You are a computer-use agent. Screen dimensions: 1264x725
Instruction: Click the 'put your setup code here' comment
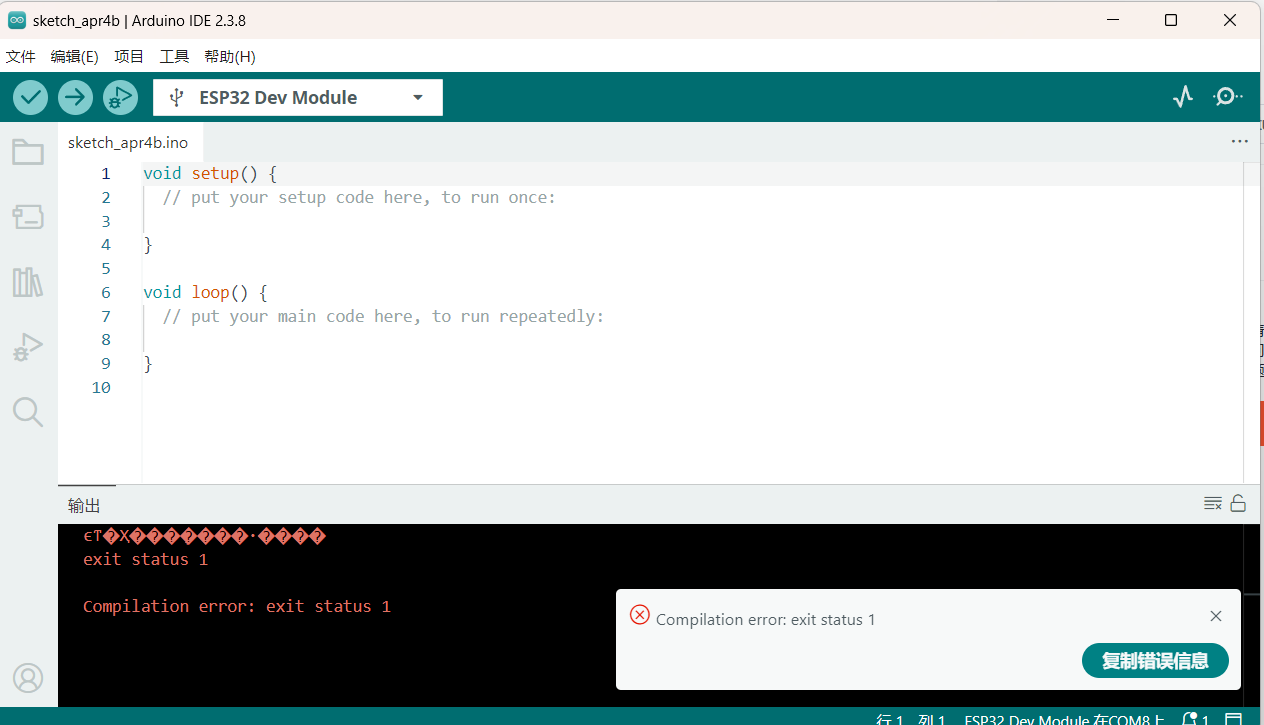359,197
